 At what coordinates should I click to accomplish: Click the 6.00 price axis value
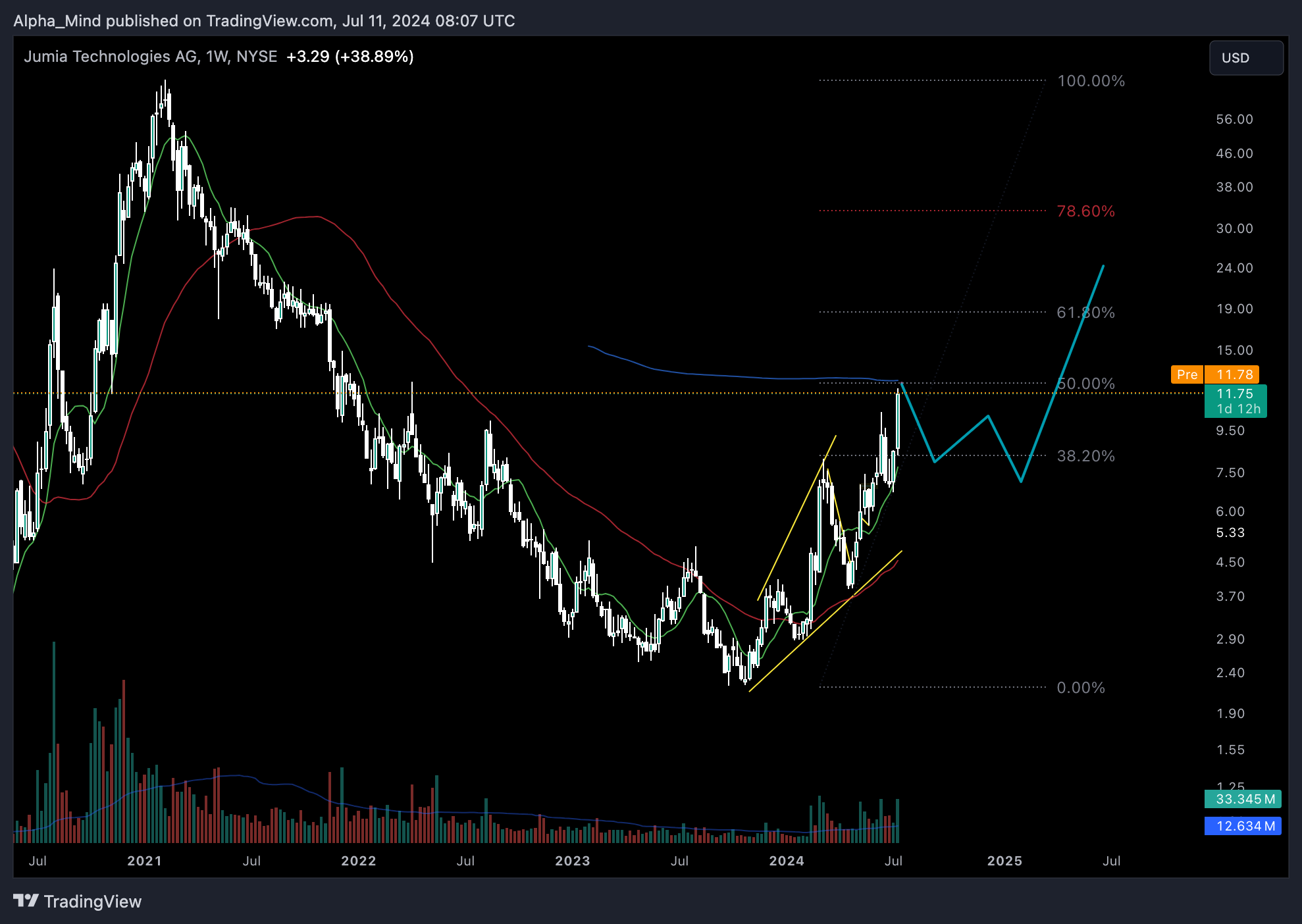[x=1230, y=511]
